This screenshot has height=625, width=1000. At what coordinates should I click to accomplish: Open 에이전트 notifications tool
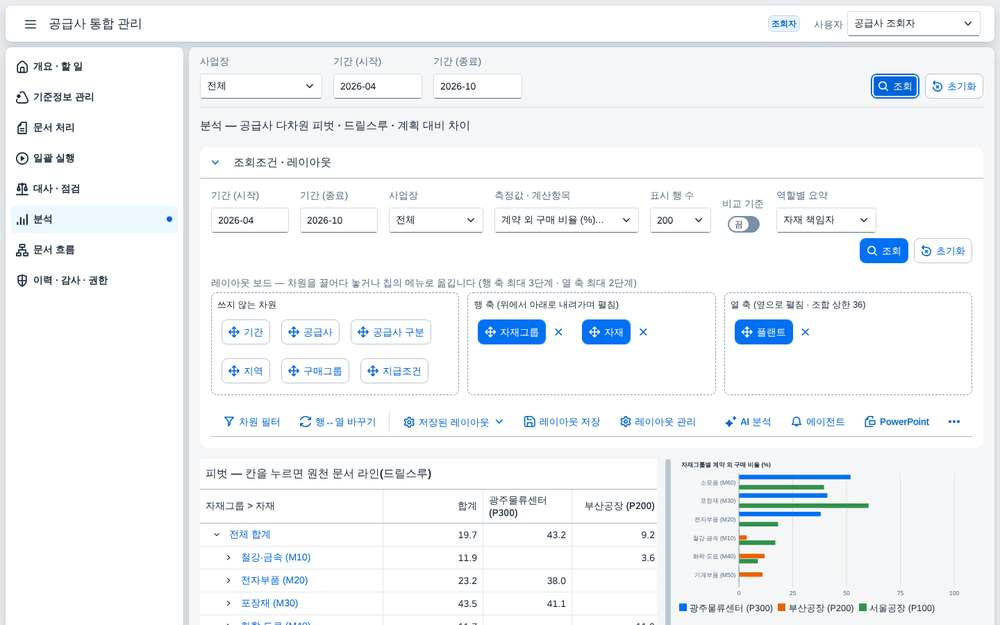click(818, 422)
